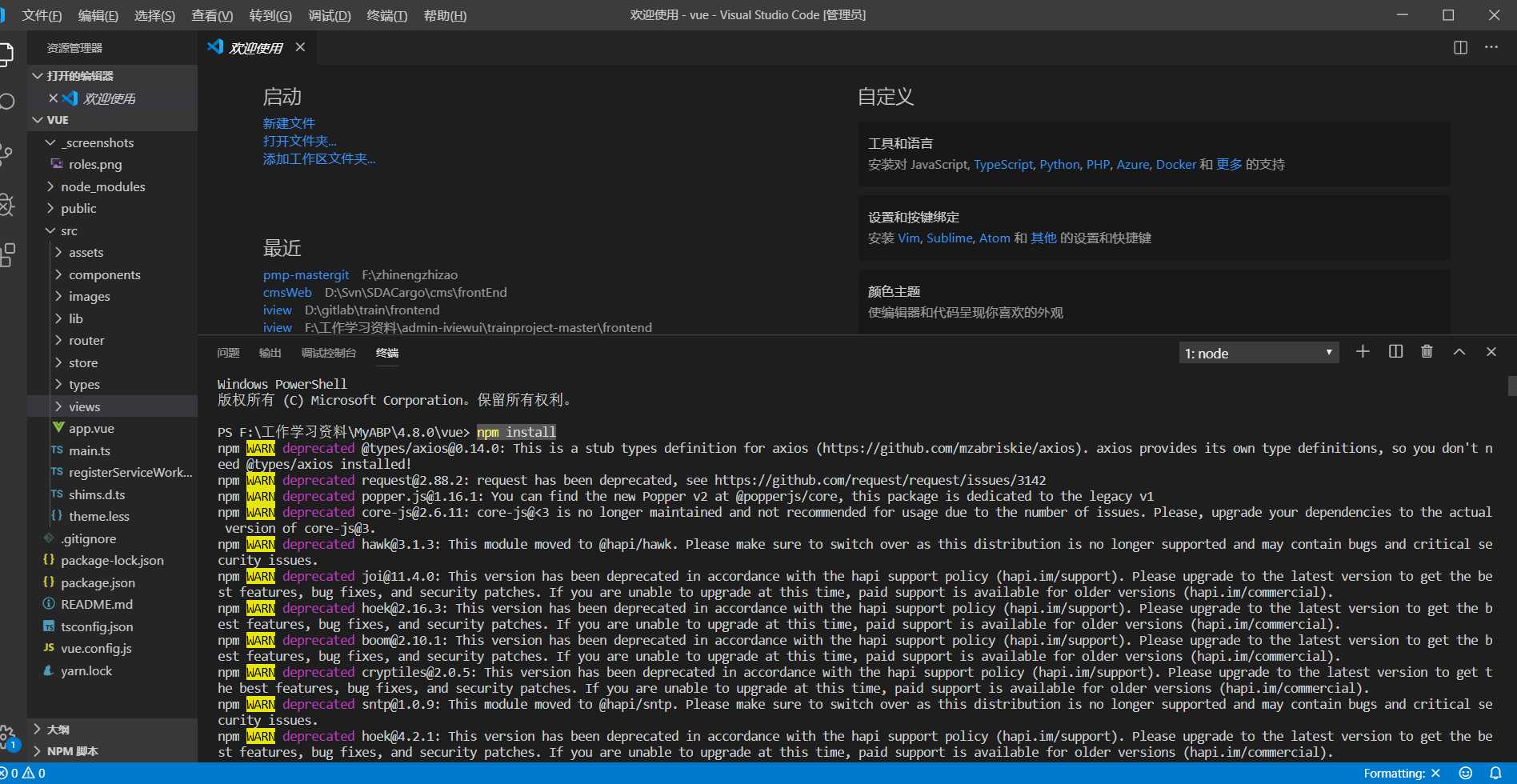Open the Source Control activity bar icon
1517x784 pixels.
click(x=6, y=154)
